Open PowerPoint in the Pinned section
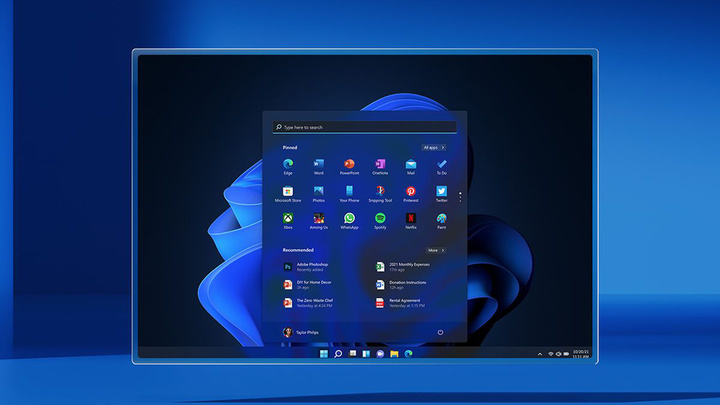 click(349, 166)
